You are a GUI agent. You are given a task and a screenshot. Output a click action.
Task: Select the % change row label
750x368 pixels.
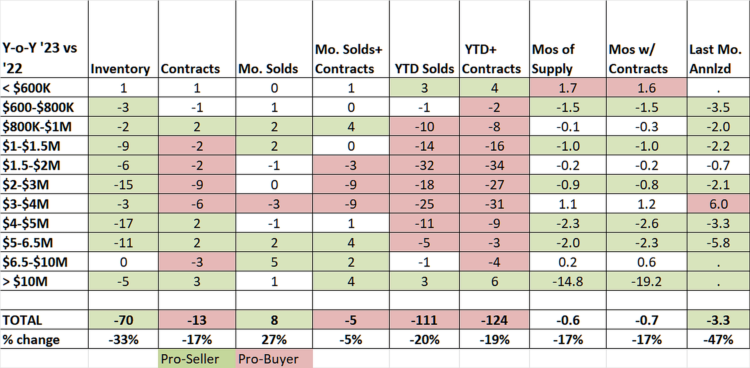click(x=44, y=340)
